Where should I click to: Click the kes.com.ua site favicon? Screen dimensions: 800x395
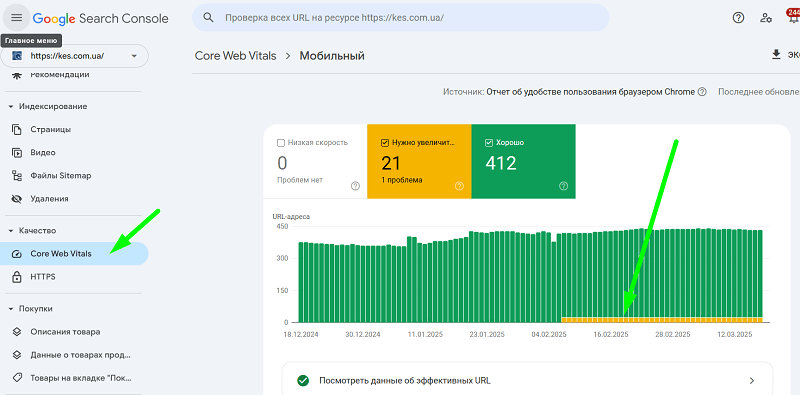point(17,56)
